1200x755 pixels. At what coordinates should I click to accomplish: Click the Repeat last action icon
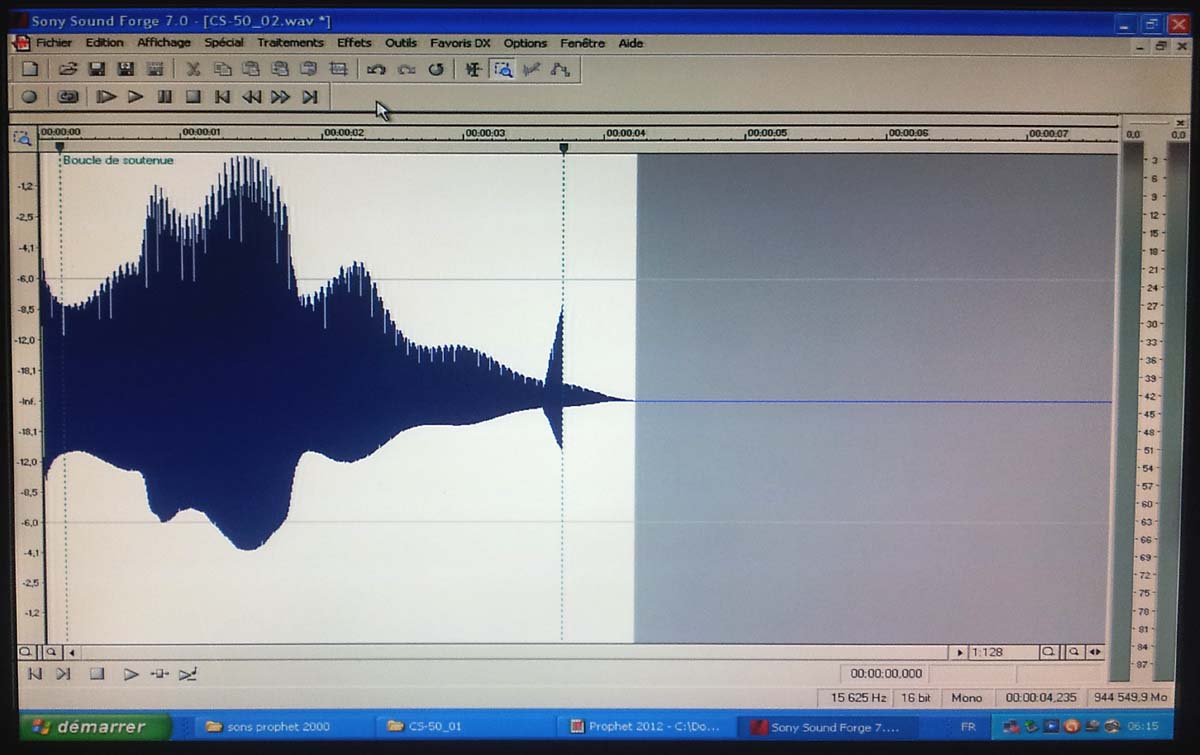pyautogui.click(x=435, y=69)
